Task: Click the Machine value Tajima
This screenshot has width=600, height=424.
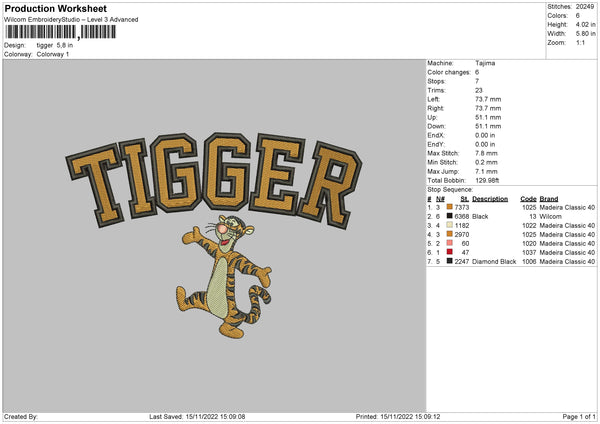Action: (x=485, y=63)
